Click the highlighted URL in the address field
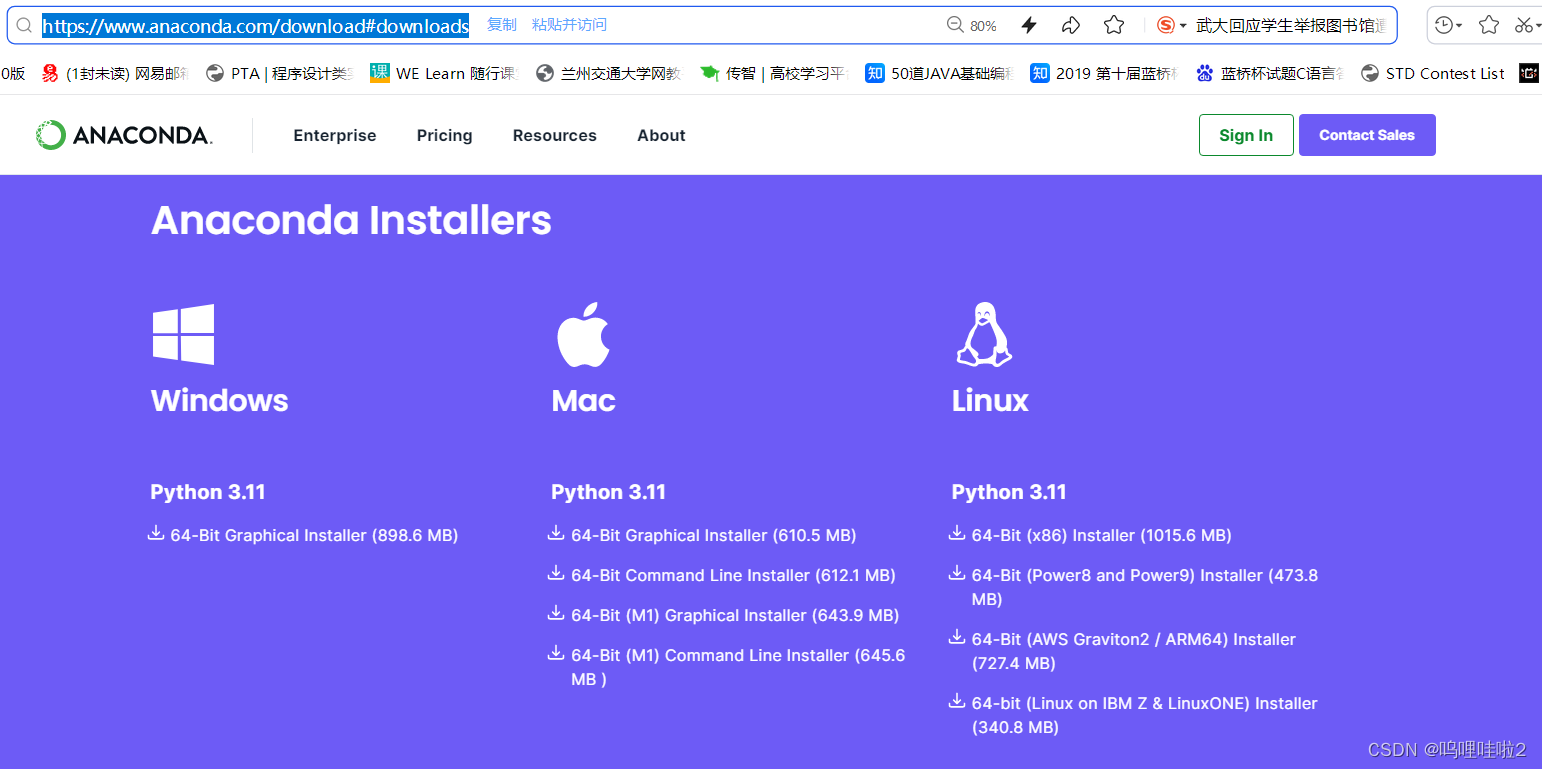Image resolution: width=1542 pixels, height=769 pixels. tap(255, 26)
